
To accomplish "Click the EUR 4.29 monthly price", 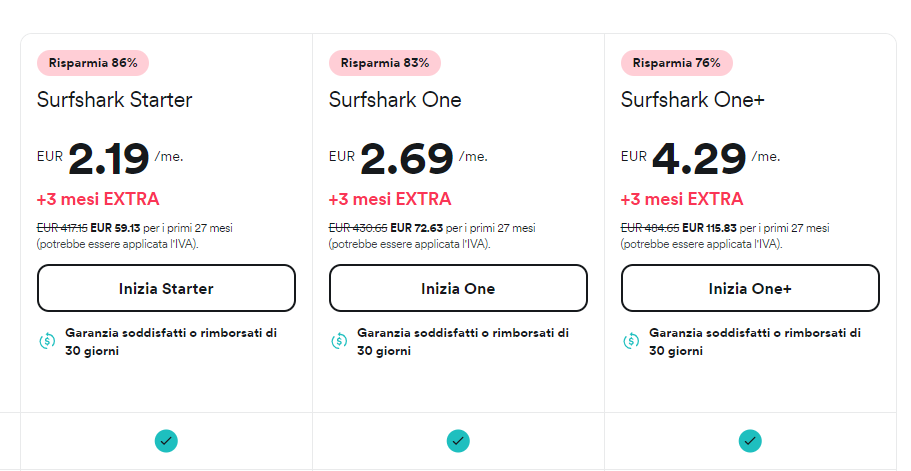I will [698, 158].
